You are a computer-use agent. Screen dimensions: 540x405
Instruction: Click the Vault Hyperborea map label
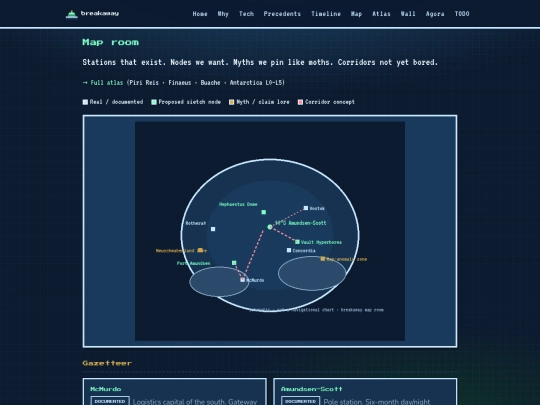321,242
